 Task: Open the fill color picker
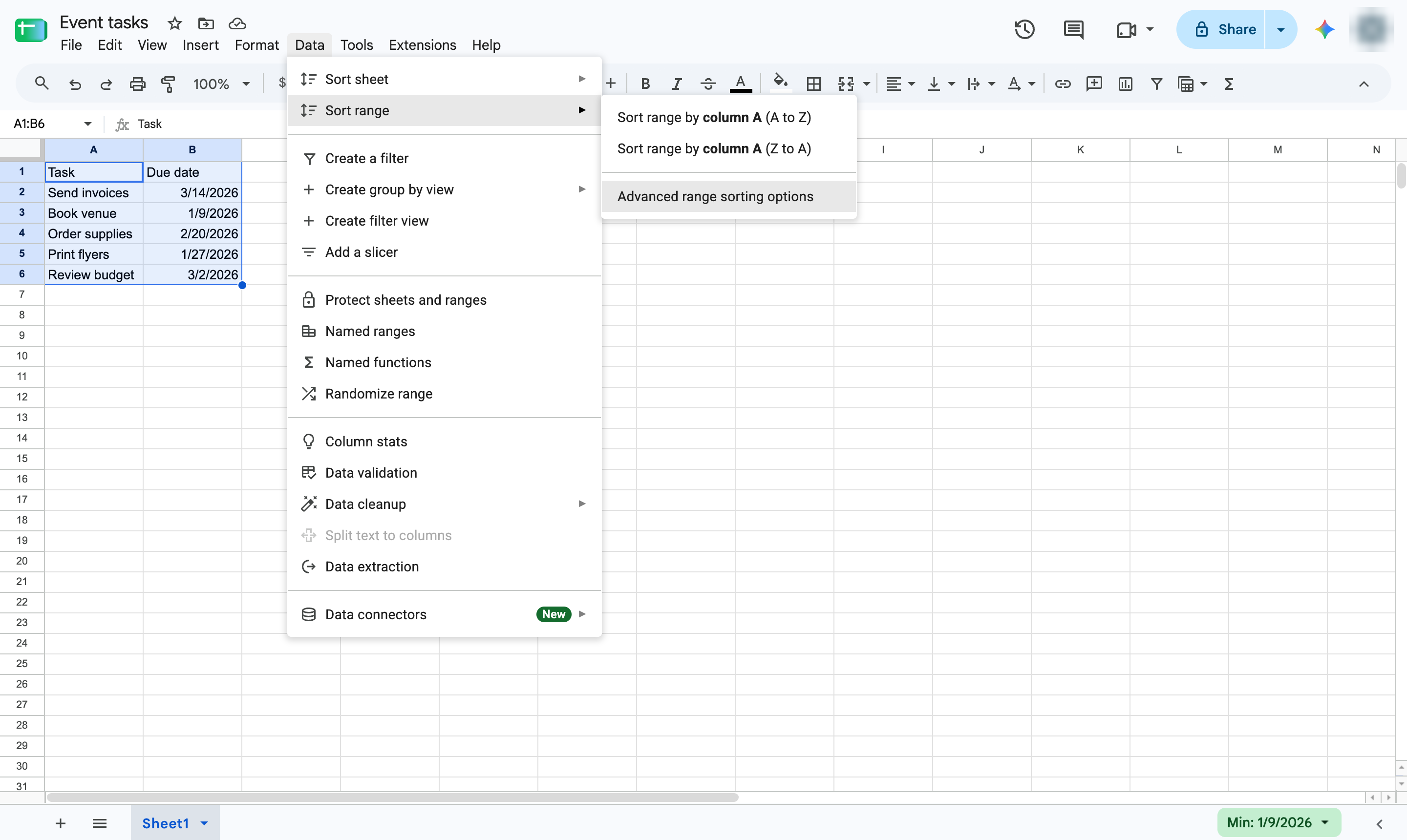point(780,83)
